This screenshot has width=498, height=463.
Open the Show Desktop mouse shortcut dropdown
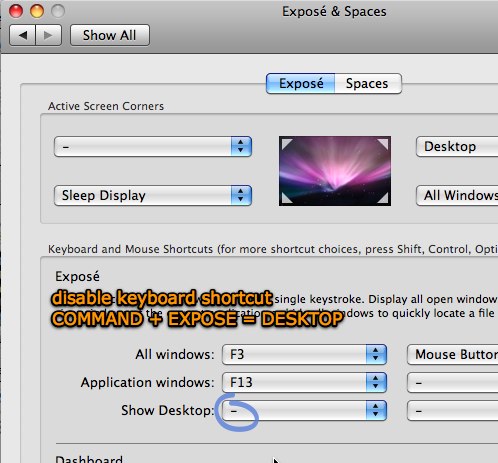click(453, 410)
